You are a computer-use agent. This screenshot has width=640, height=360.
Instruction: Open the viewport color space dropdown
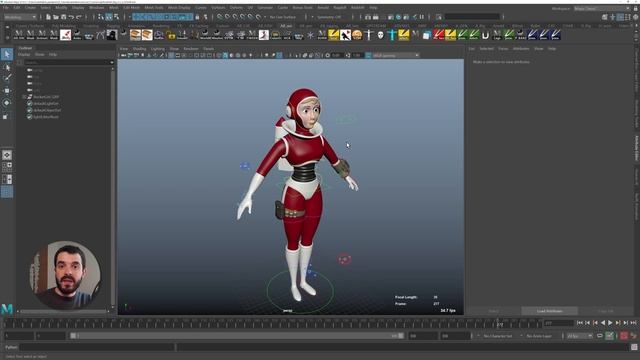pos(396,55)
